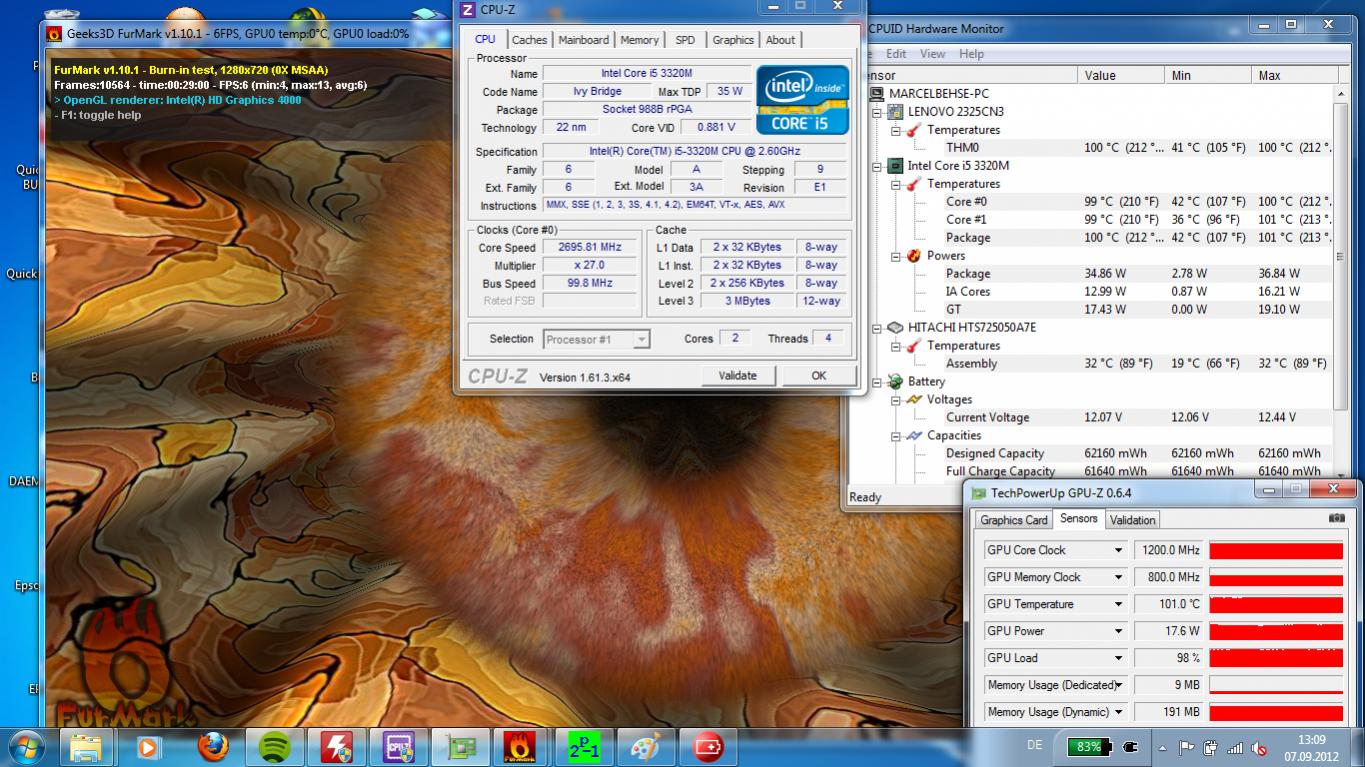Image resolution: width=1365 pixels, height=767 pixels.
Task: Click the Action Center flag tray icon
Action: pos(1187,747)
